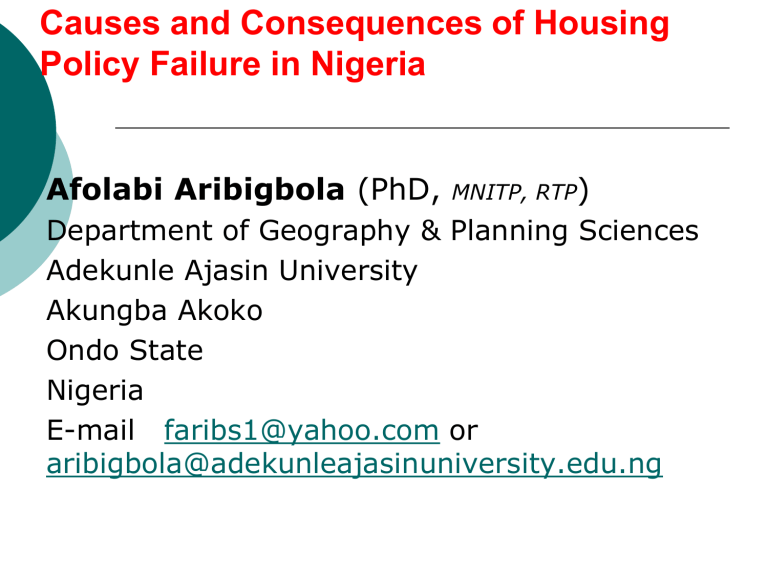Select the word Housing in the title

tap(601, 24)
